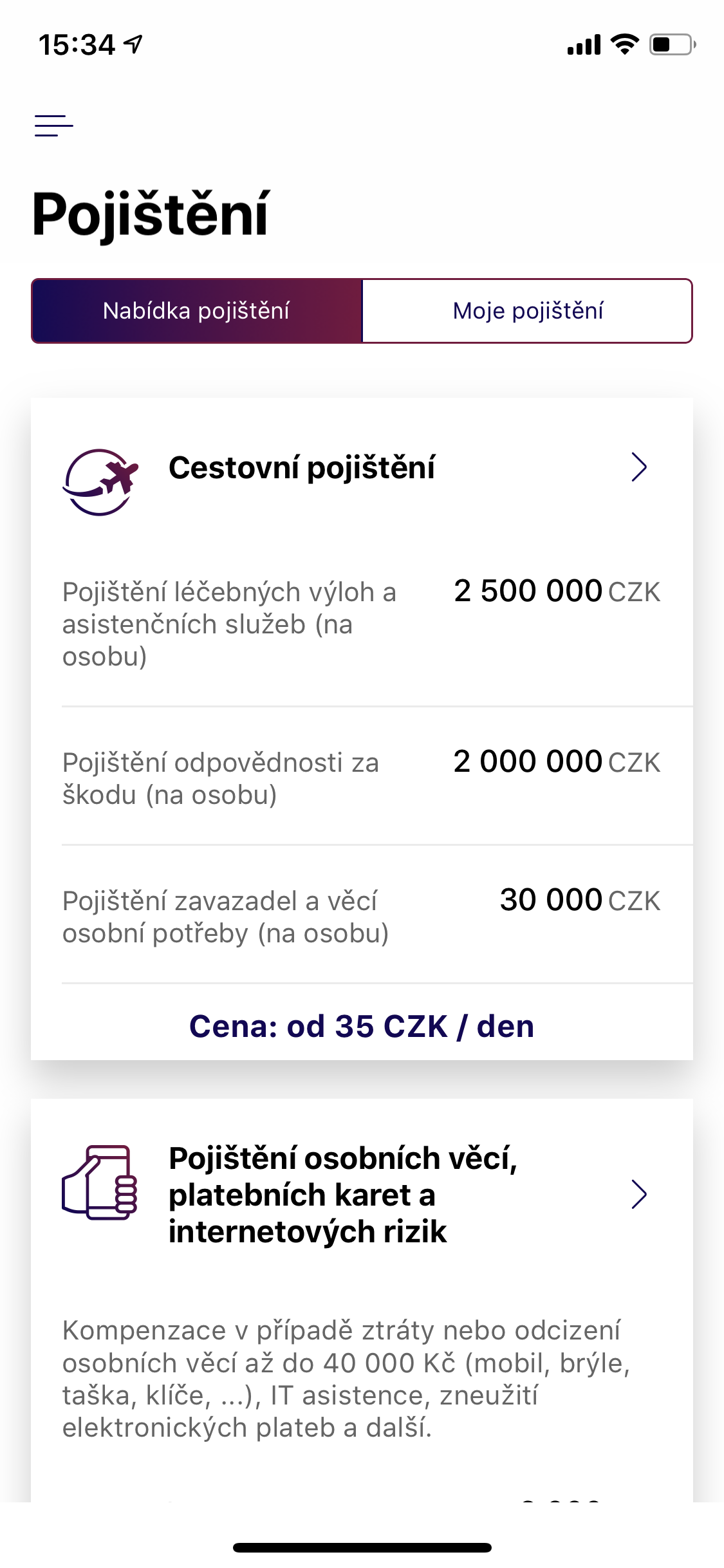Open personal belongings insurance via chevron

[x=638, y=1195]
